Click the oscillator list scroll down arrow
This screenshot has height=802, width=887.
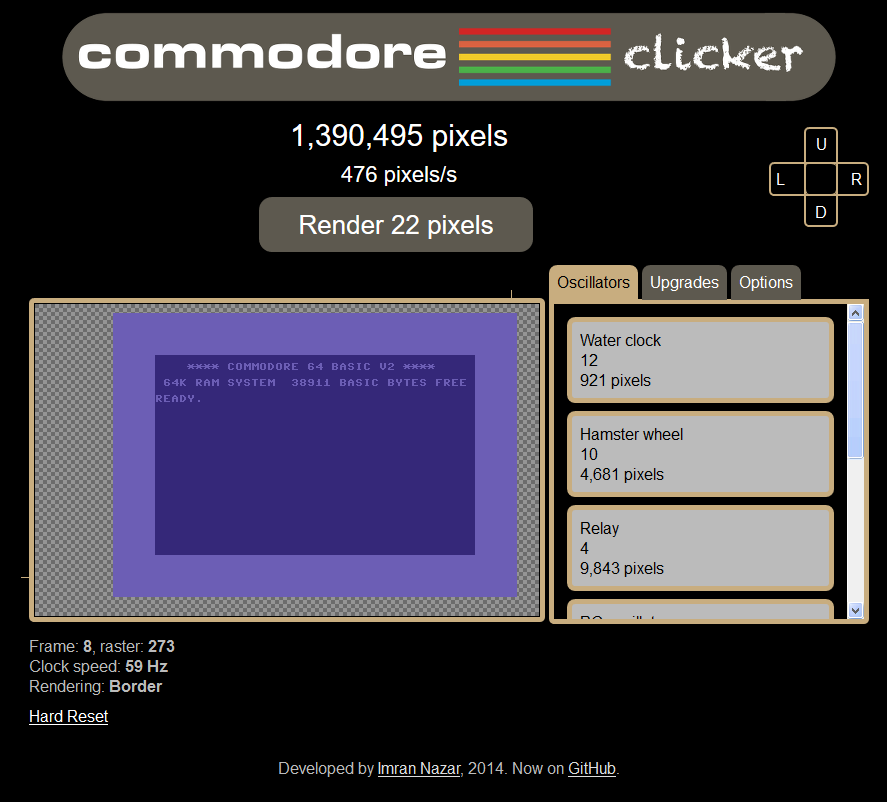[855, 610]
